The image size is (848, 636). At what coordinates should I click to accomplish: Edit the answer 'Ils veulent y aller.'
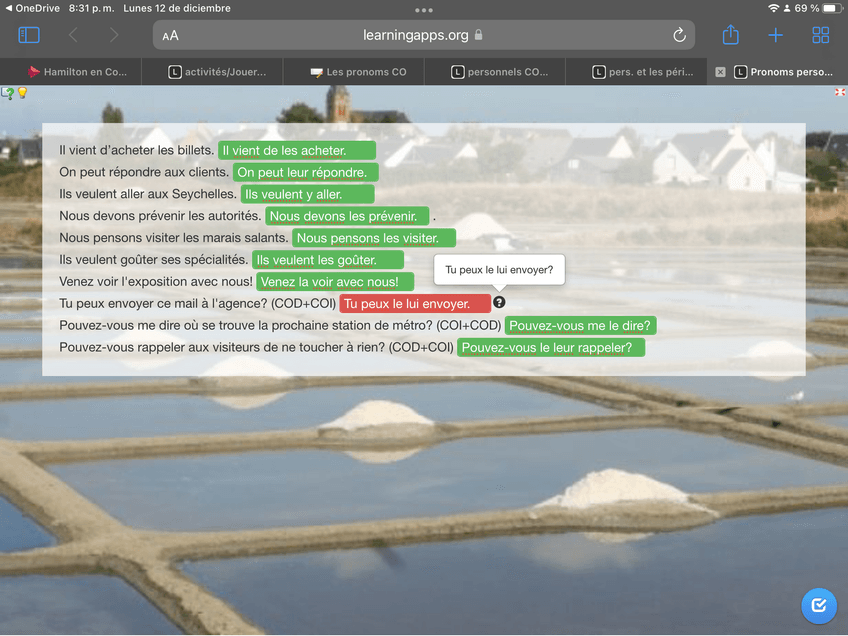(308, 194)
